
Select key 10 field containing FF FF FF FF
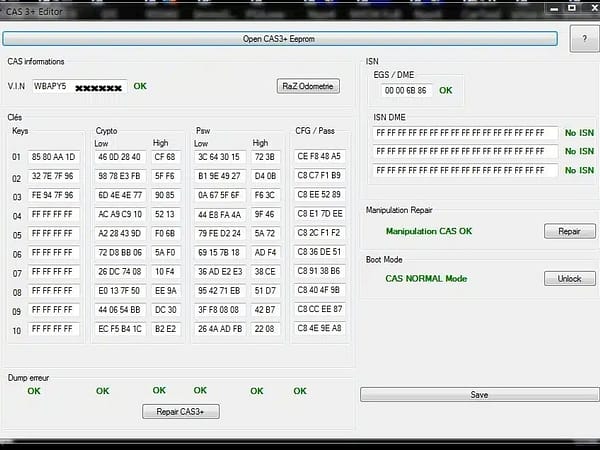point(54,329)
